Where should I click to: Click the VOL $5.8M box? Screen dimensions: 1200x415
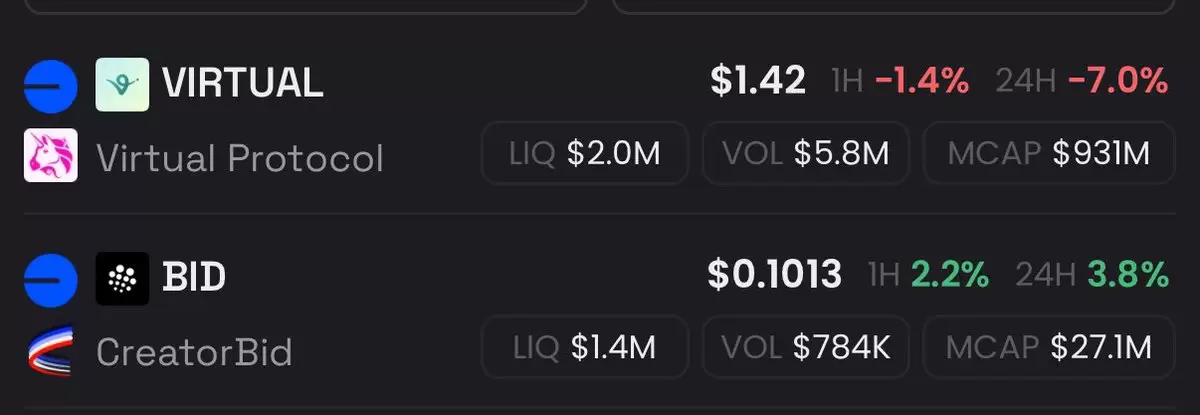(x=806, y=153)
